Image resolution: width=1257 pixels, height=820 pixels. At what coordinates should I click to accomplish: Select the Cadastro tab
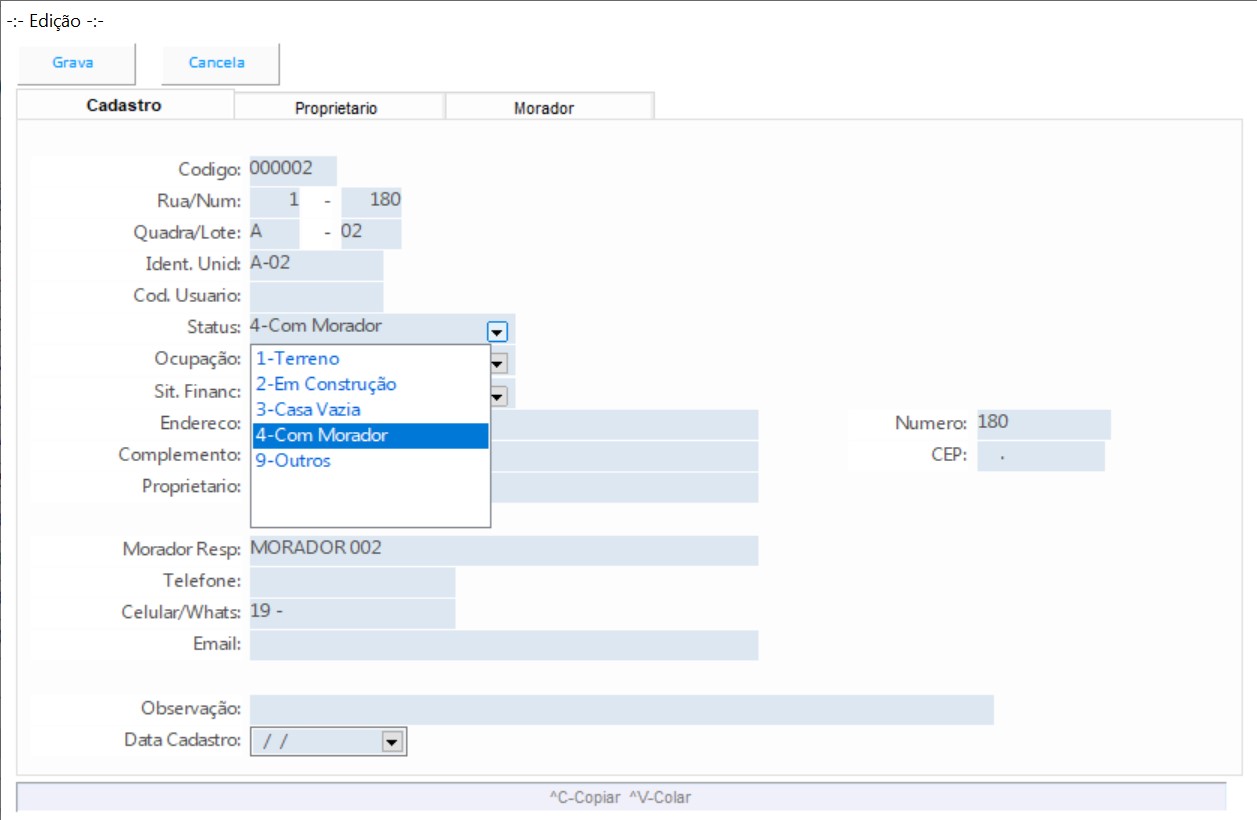pyautogui.click(x=124, y=106)
